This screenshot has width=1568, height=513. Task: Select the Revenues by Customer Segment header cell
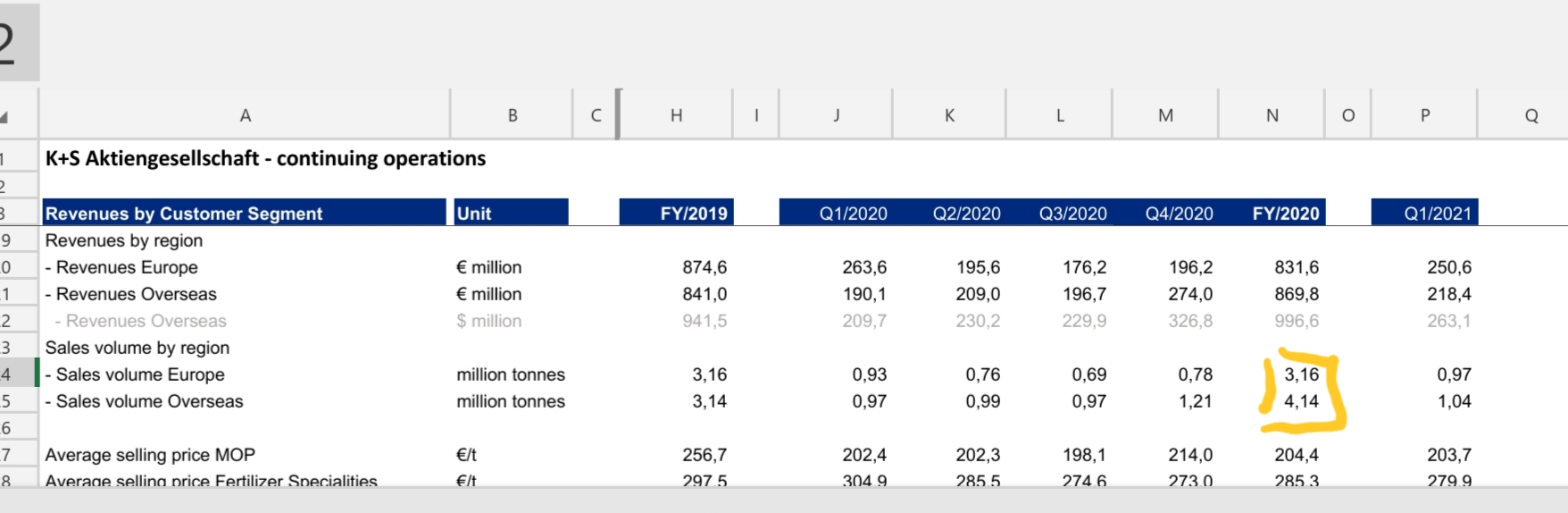click(x=244, y=214)
